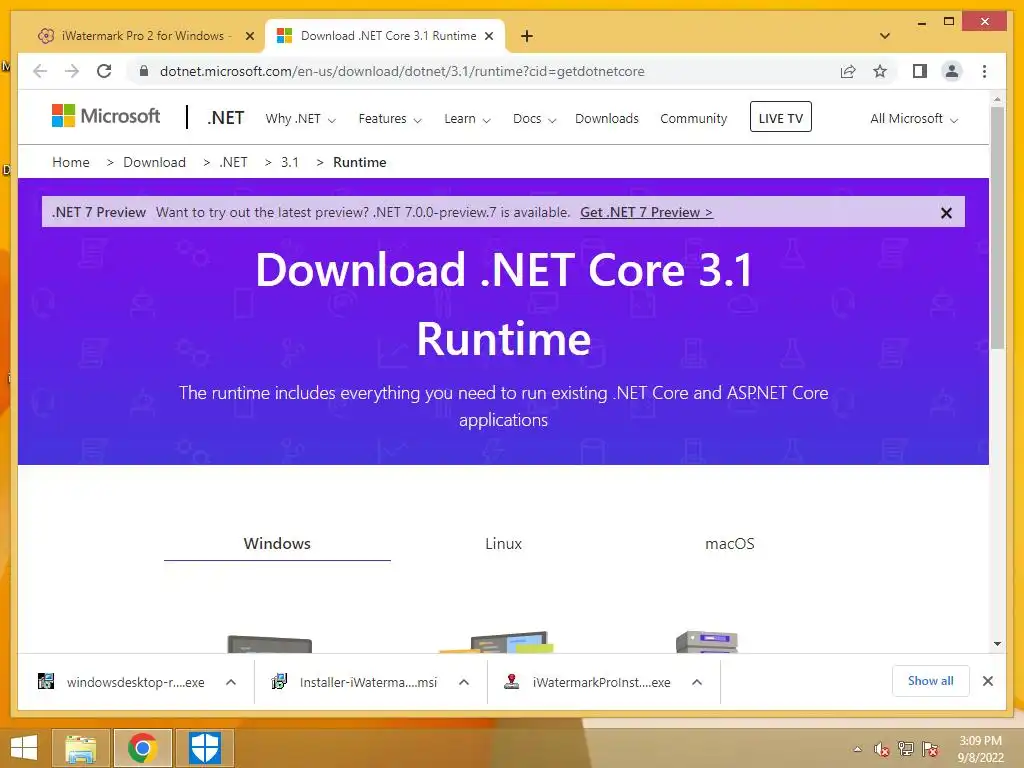Image resolution: width=1024 pixels, height=768 pixels.
Task: Open the Downloads nav item
Action: (x=607, y=119)
